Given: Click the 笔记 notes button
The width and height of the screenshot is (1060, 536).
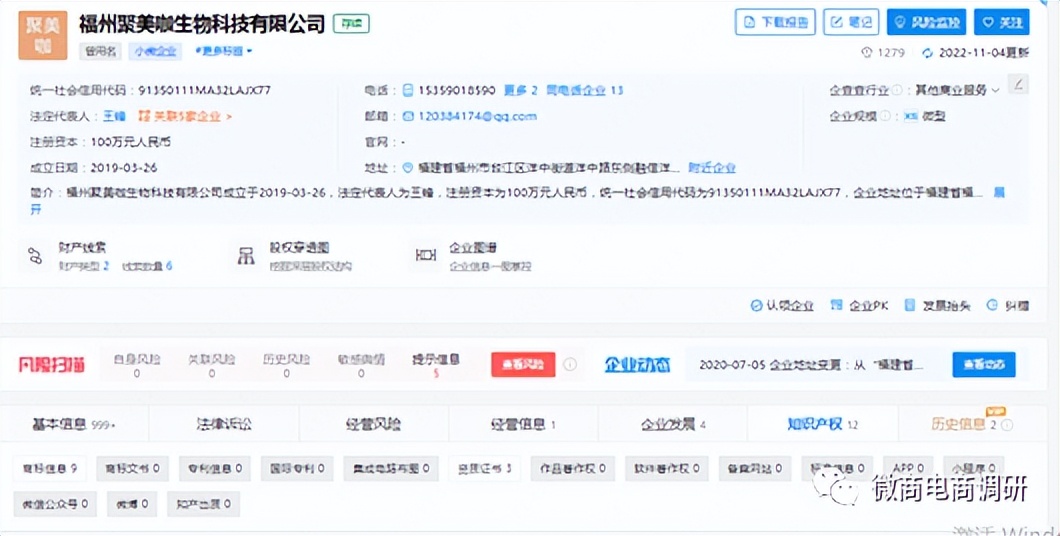Looking at the screenshot, I should pos(851,22).
